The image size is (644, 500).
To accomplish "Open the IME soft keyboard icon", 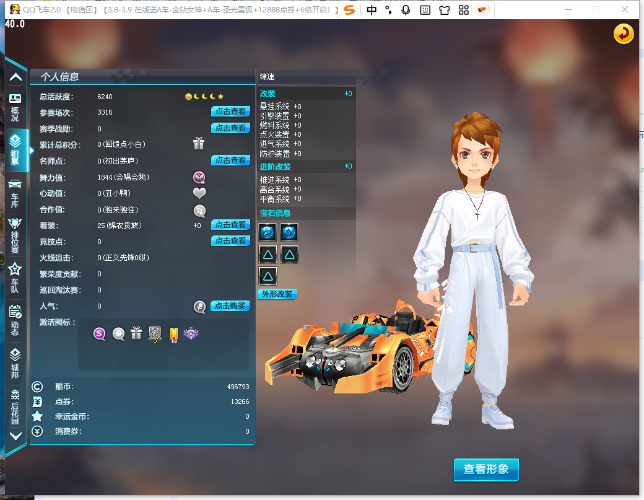I will (425, 10).
